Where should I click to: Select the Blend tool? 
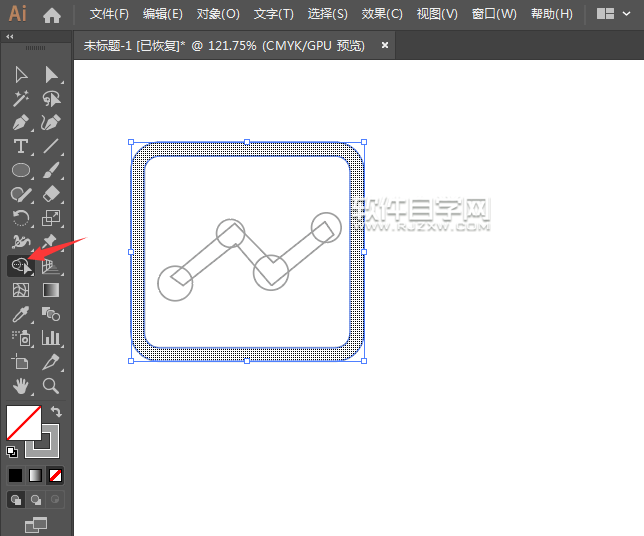51,314
